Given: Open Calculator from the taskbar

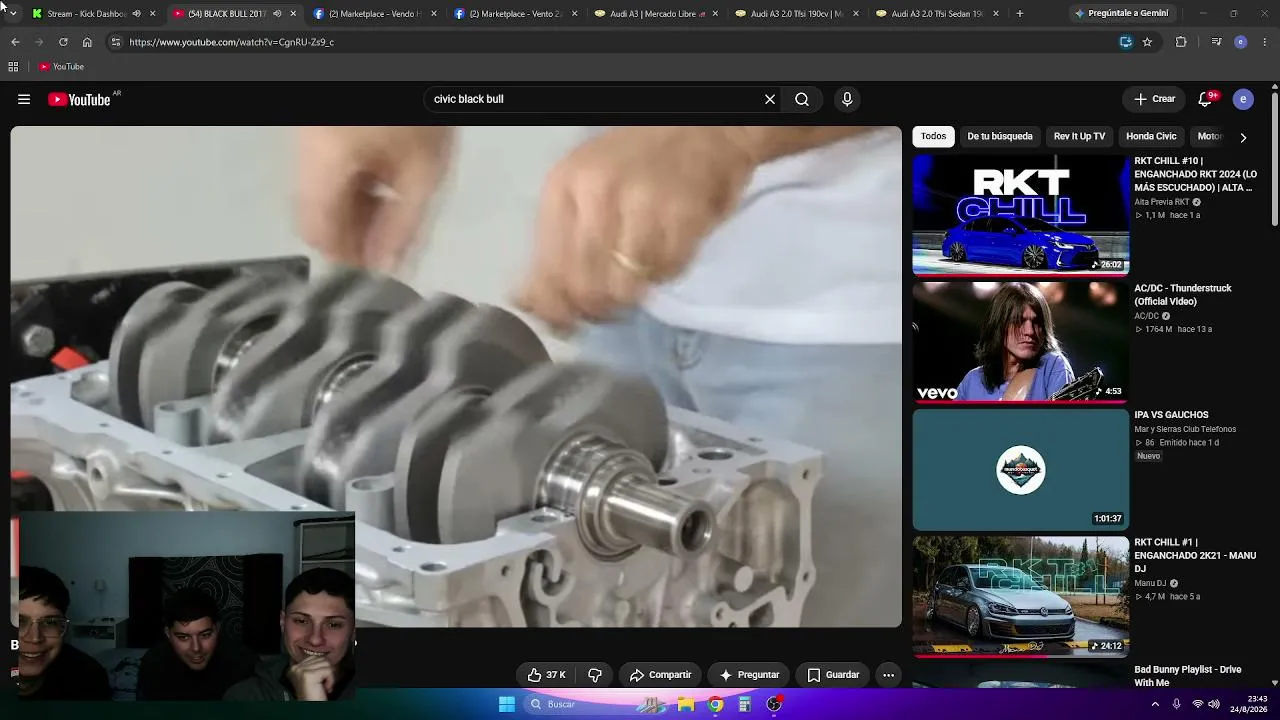Looking at the screenshot, I should 744,704.
